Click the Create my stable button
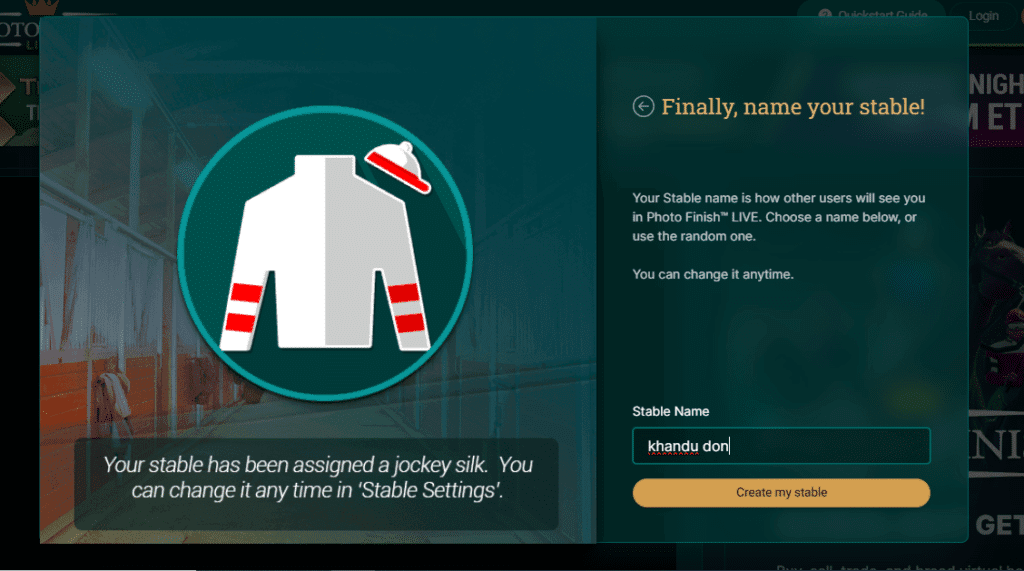 click(x=781, y=493)
